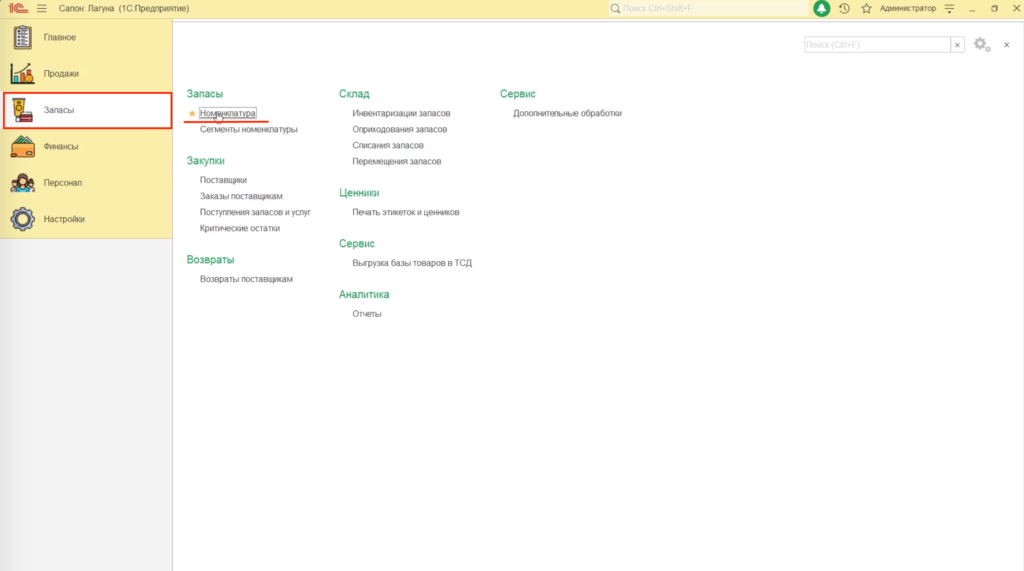The image size is (1024, 571).
Task: Focus the Поиск (Ctrl+F) field
Action: pos(877,44)
